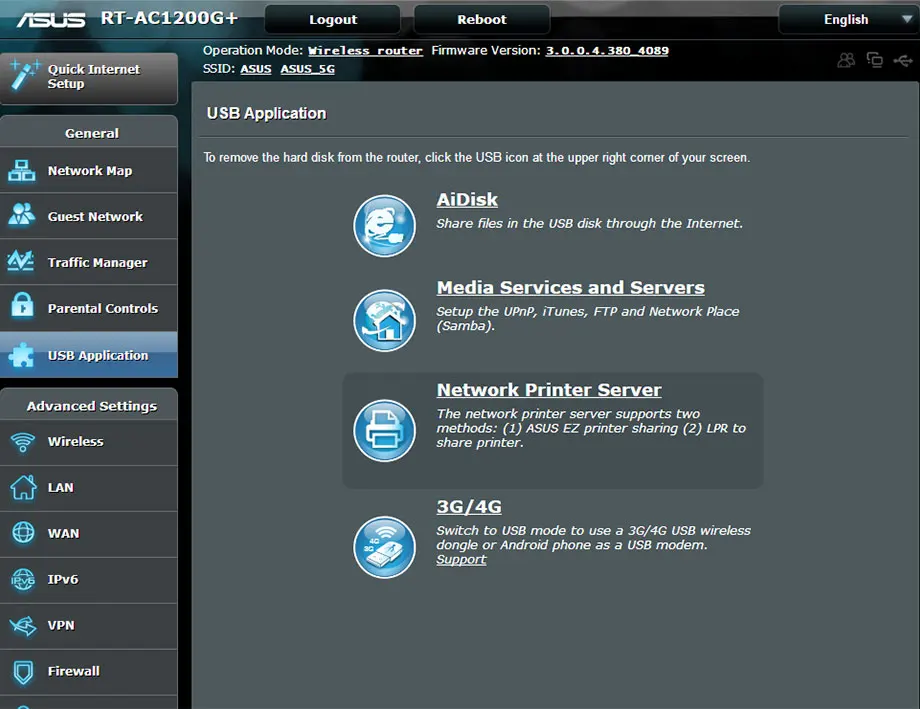Open WAN settings label
This screenshot has width=920, height=709.
(63, 533)
